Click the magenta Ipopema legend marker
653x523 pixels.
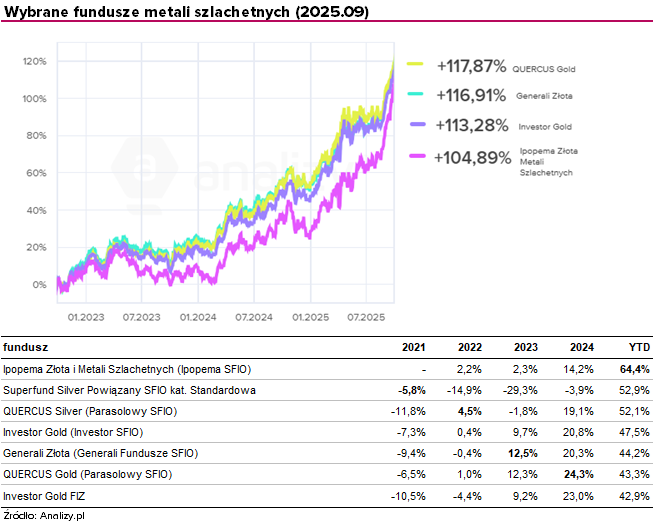coord(419,157)
